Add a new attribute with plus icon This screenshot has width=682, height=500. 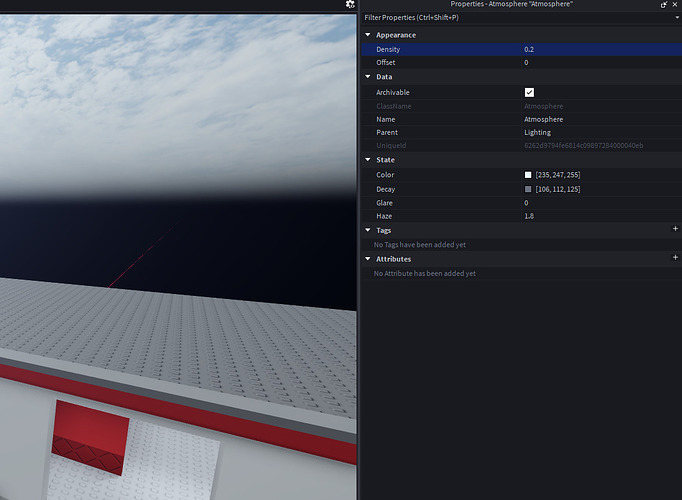pyautogui.click(x=675, y=257)
